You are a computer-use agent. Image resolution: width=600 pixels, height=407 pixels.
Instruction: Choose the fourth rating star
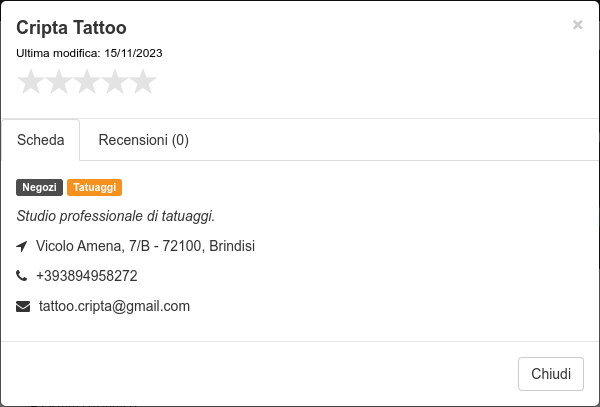115,81
